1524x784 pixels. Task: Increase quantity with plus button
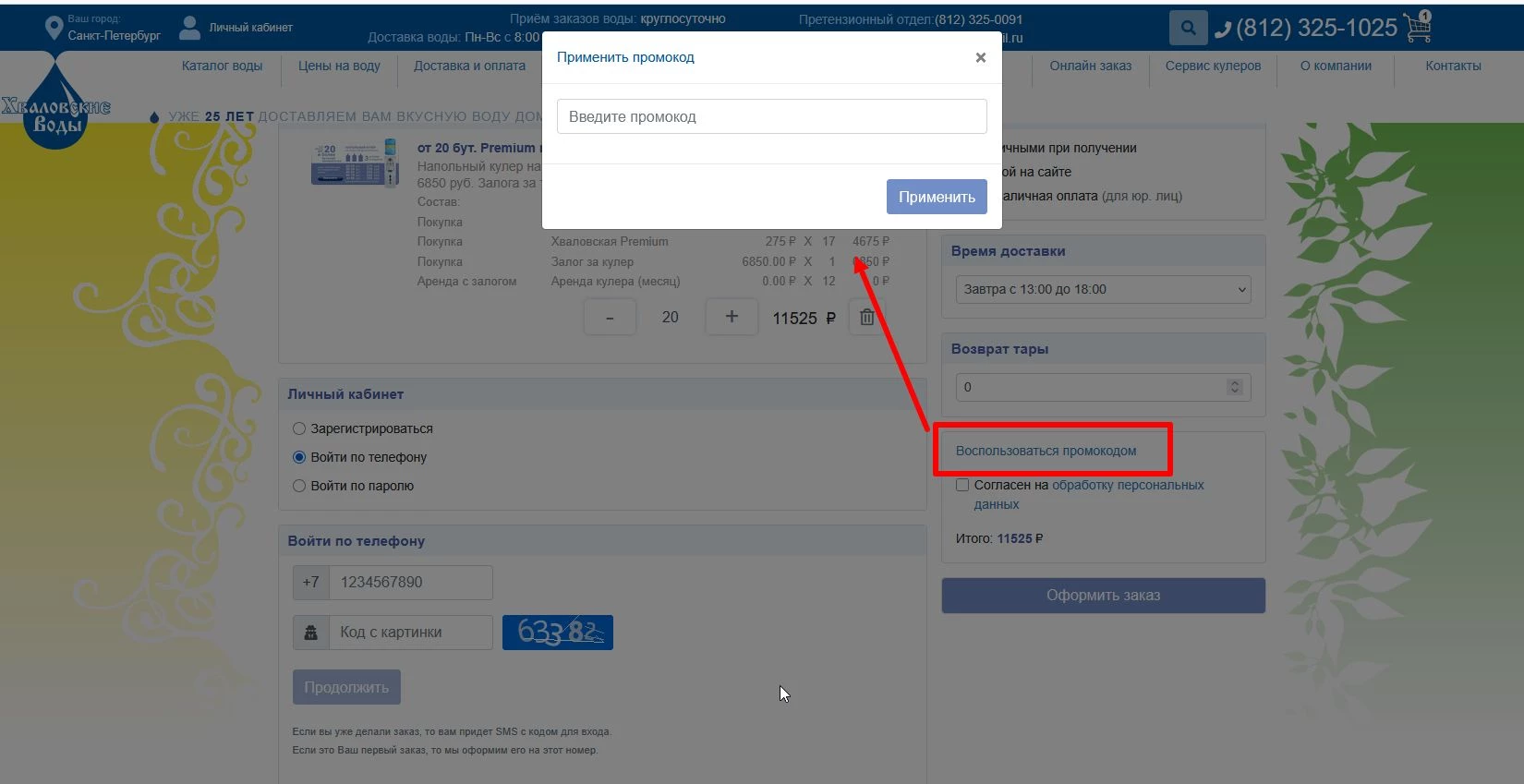point(731,317)
